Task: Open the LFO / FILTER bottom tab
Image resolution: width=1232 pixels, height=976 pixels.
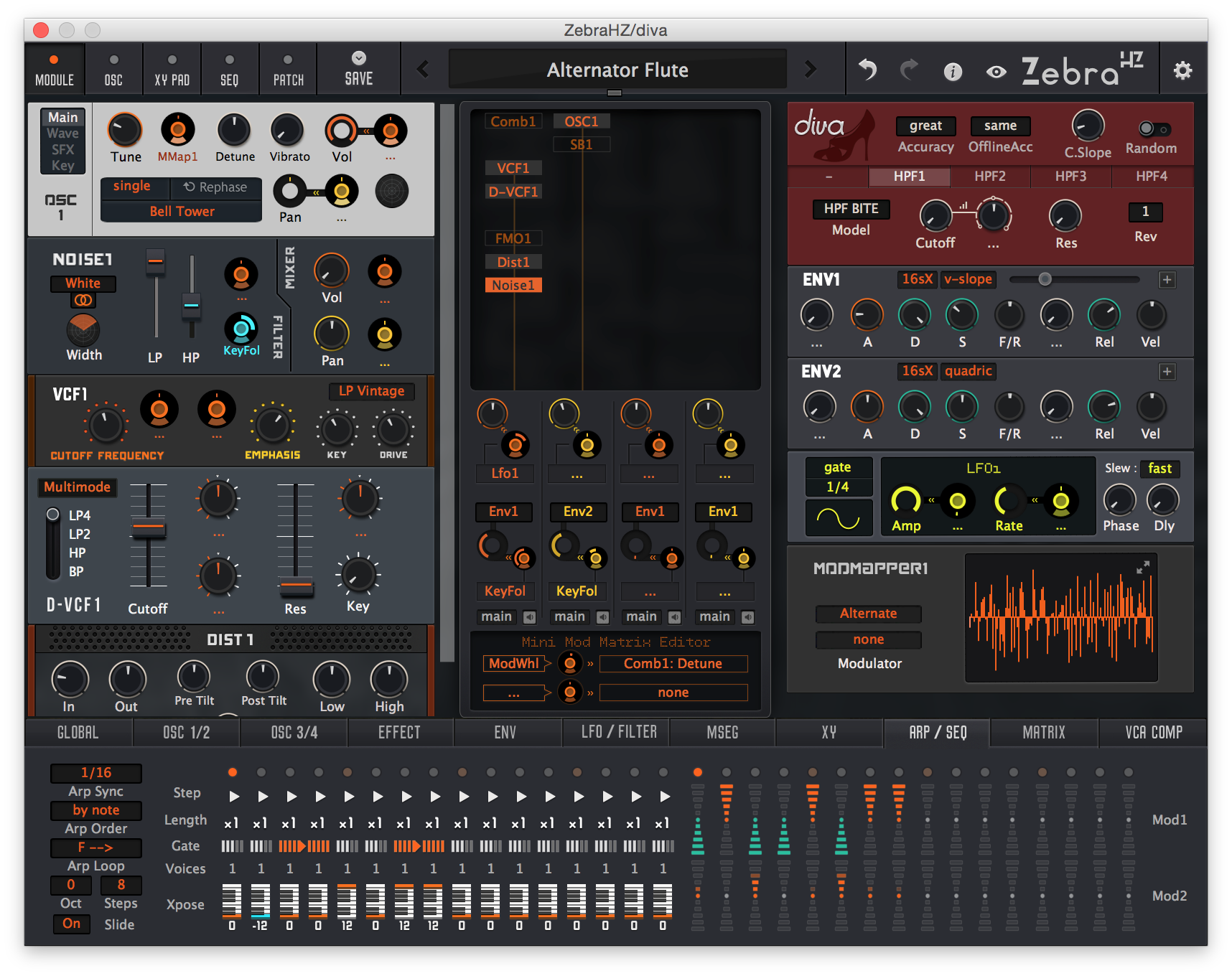Action: click(618, 732)
